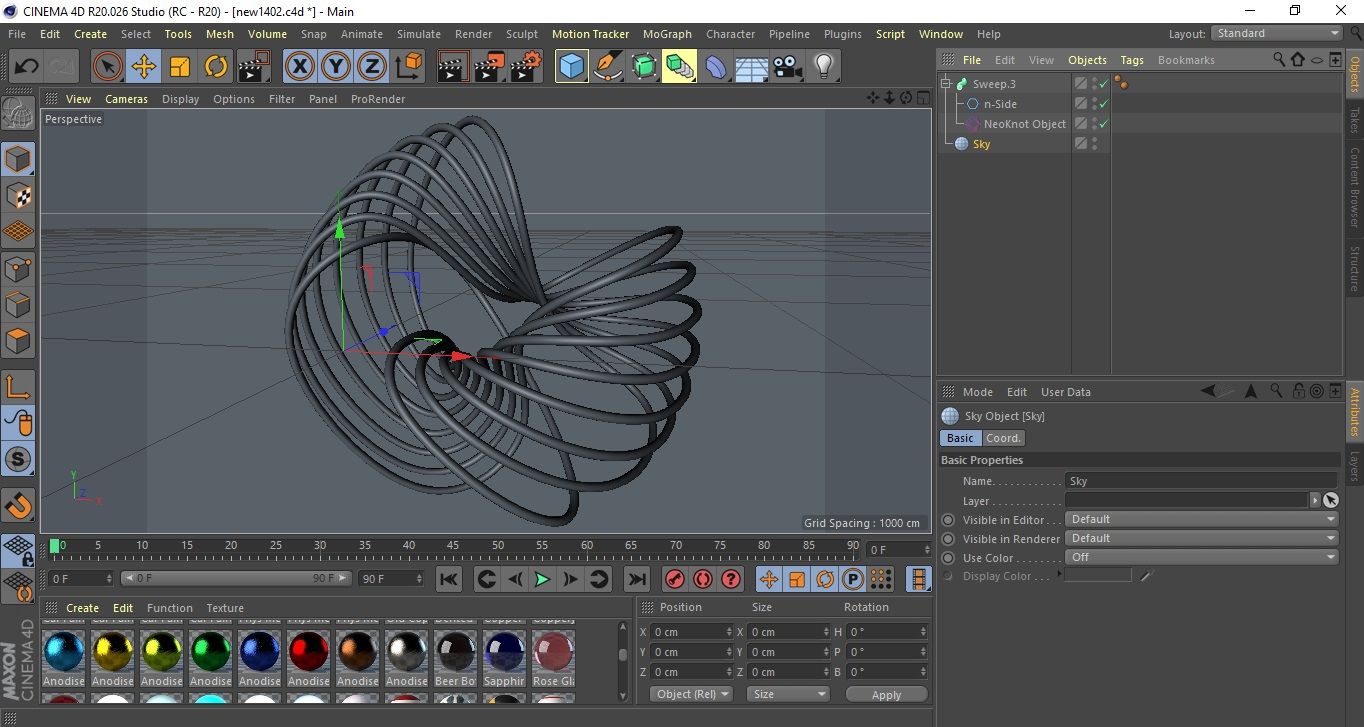Open Visible in Editor dropdown

[1203, 519]
